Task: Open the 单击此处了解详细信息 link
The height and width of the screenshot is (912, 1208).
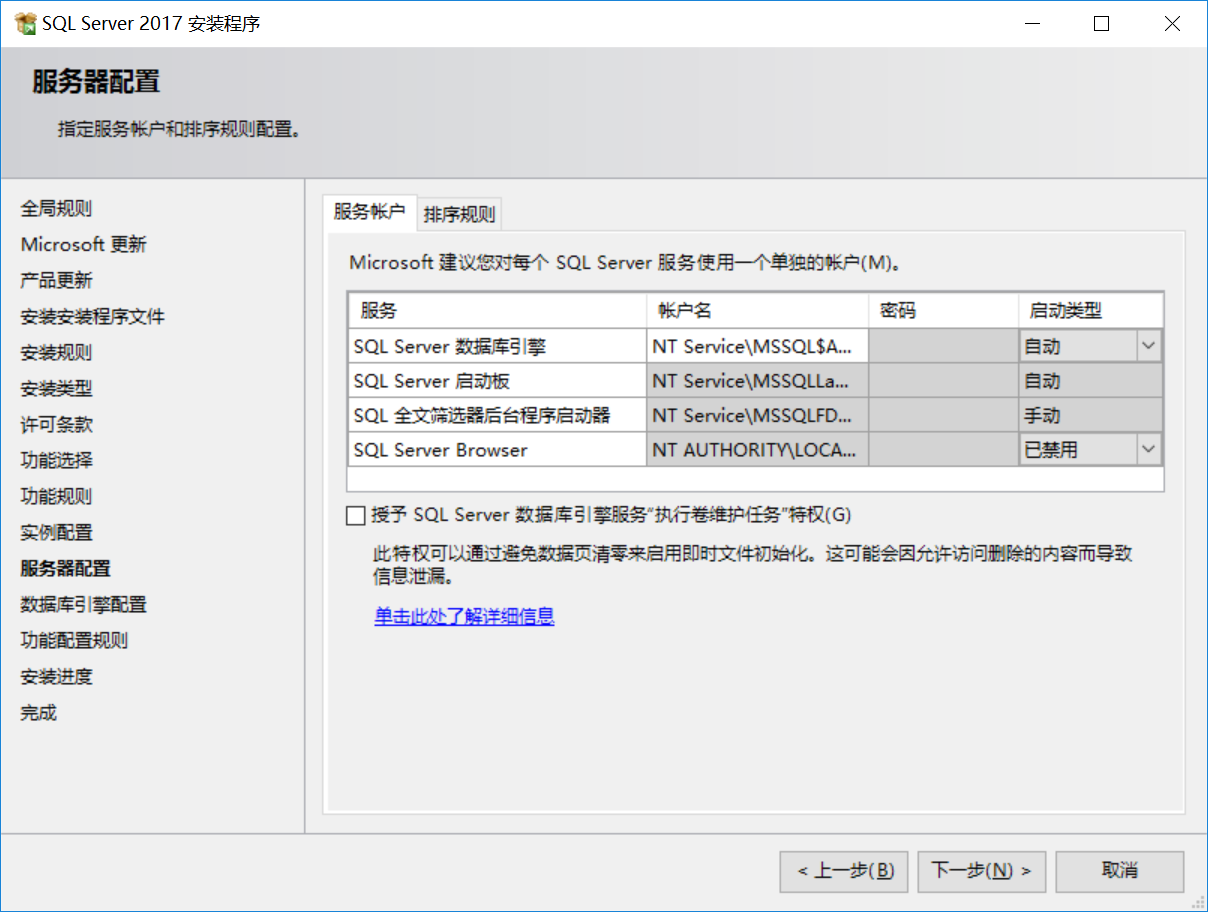Action: pos(464,616)
